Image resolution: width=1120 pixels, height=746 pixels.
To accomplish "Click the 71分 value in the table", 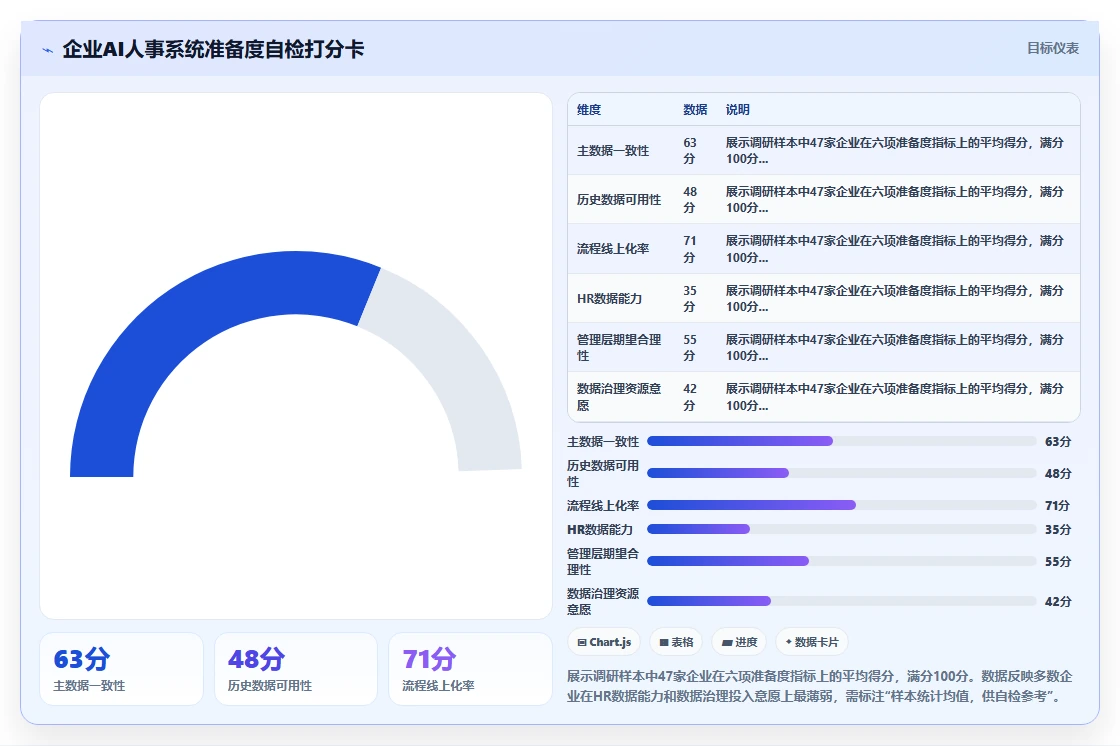I will click(689, 249).
